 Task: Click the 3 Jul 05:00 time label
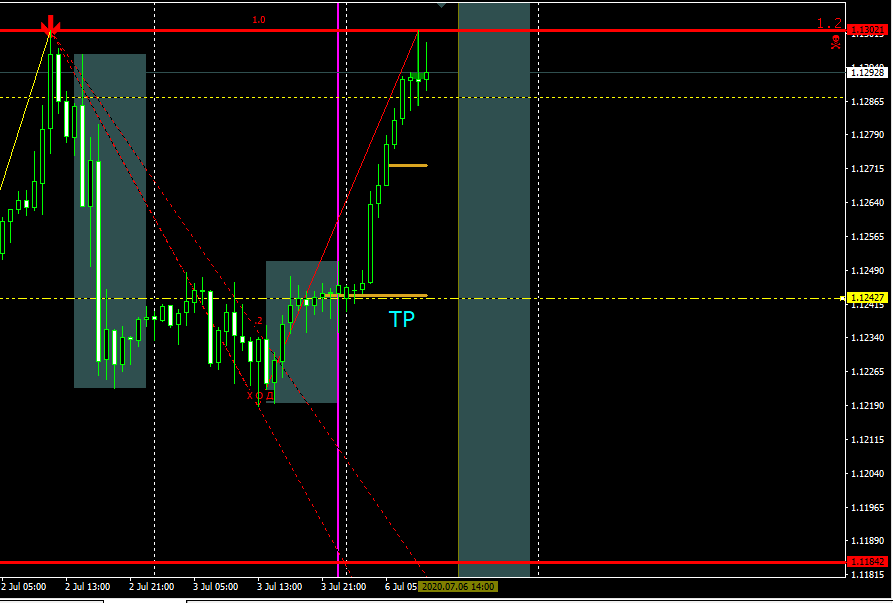tap(215, 586)
